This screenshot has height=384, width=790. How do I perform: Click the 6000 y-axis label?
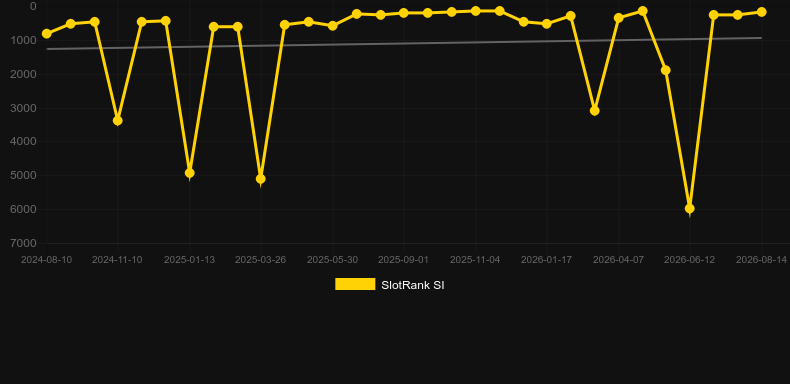coord(24,209)
